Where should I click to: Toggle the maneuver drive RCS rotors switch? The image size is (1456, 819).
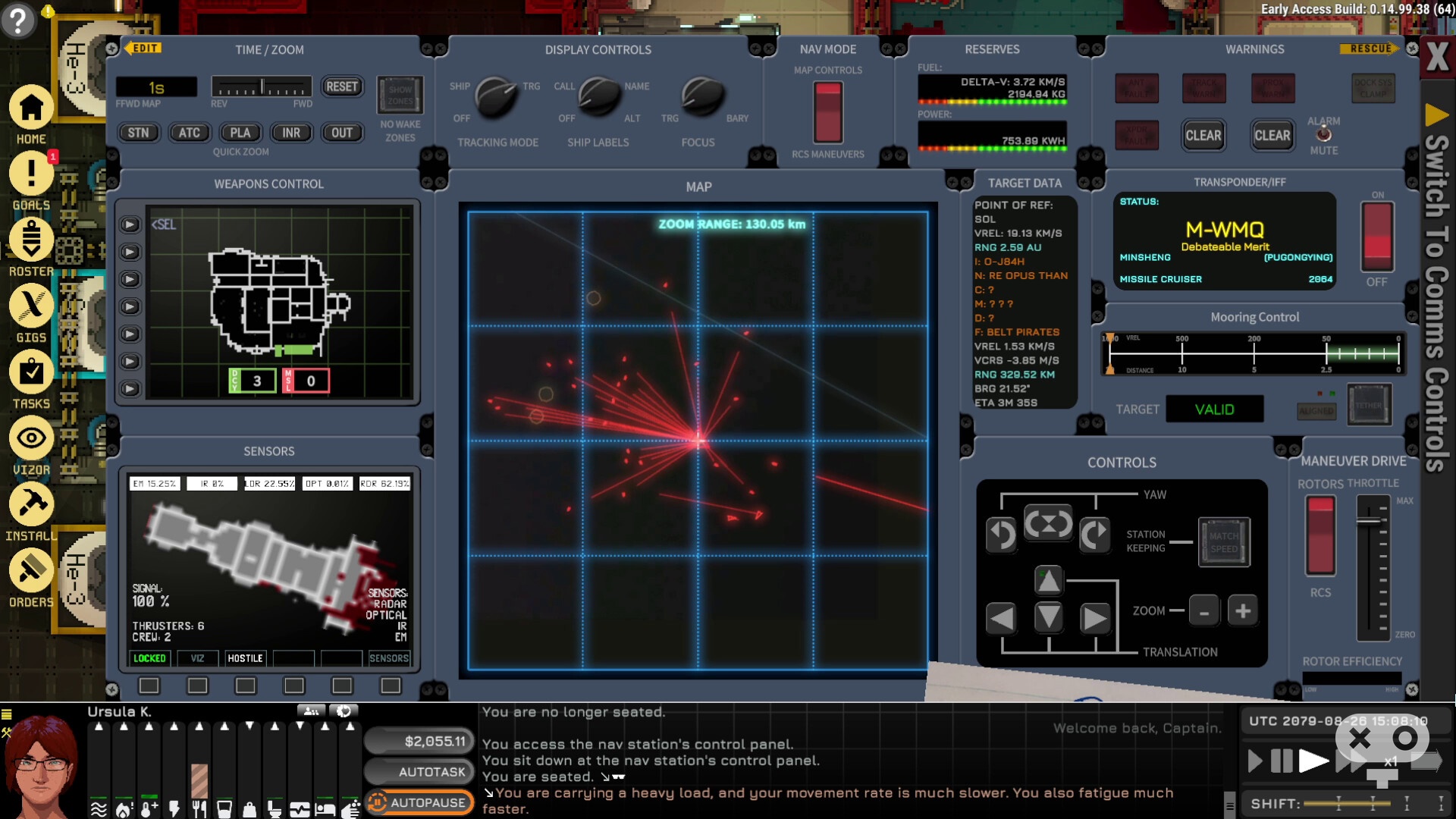tap(1320, 535)
